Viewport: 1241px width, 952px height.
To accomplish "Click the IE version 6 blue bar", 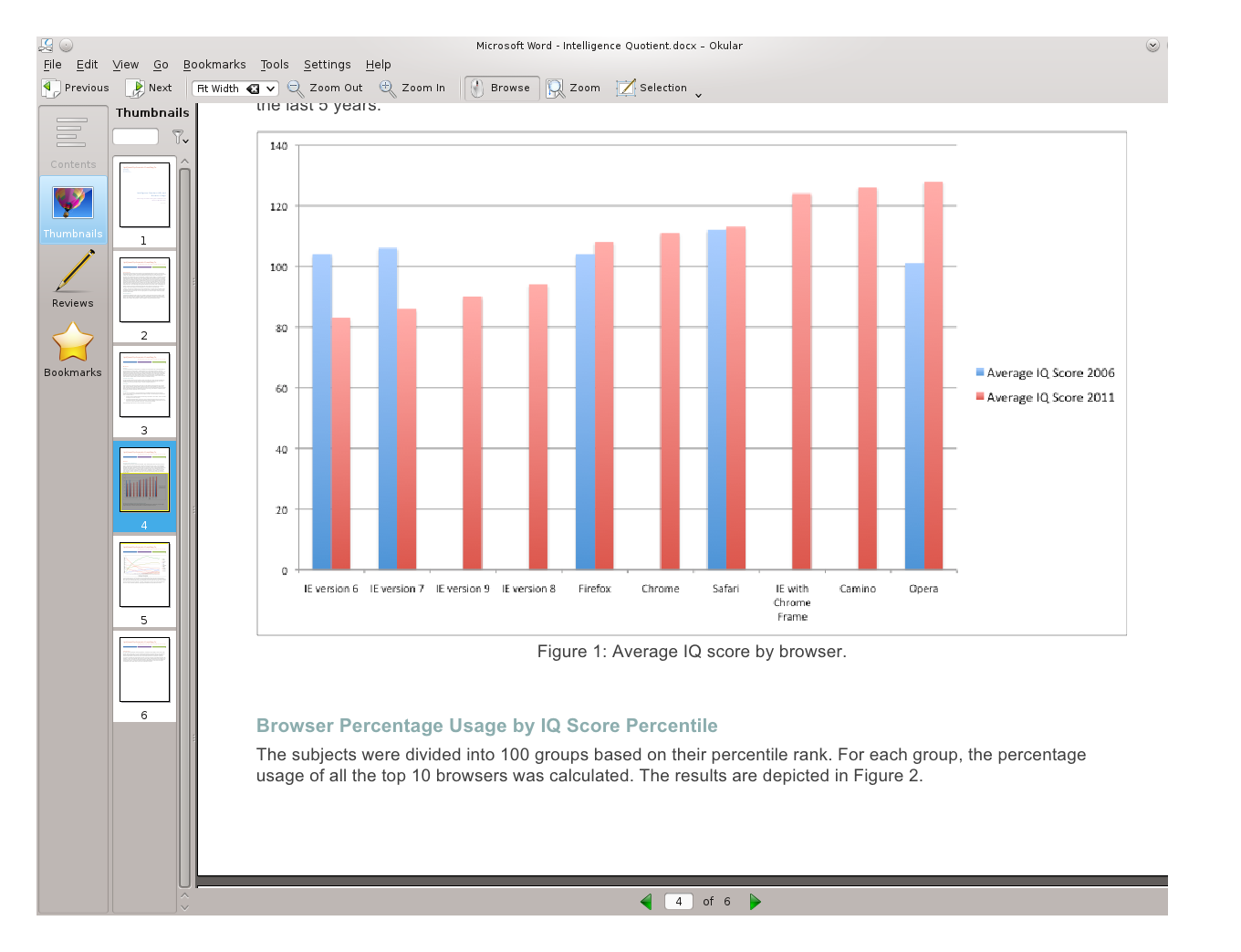I will (x=322, y=412).
